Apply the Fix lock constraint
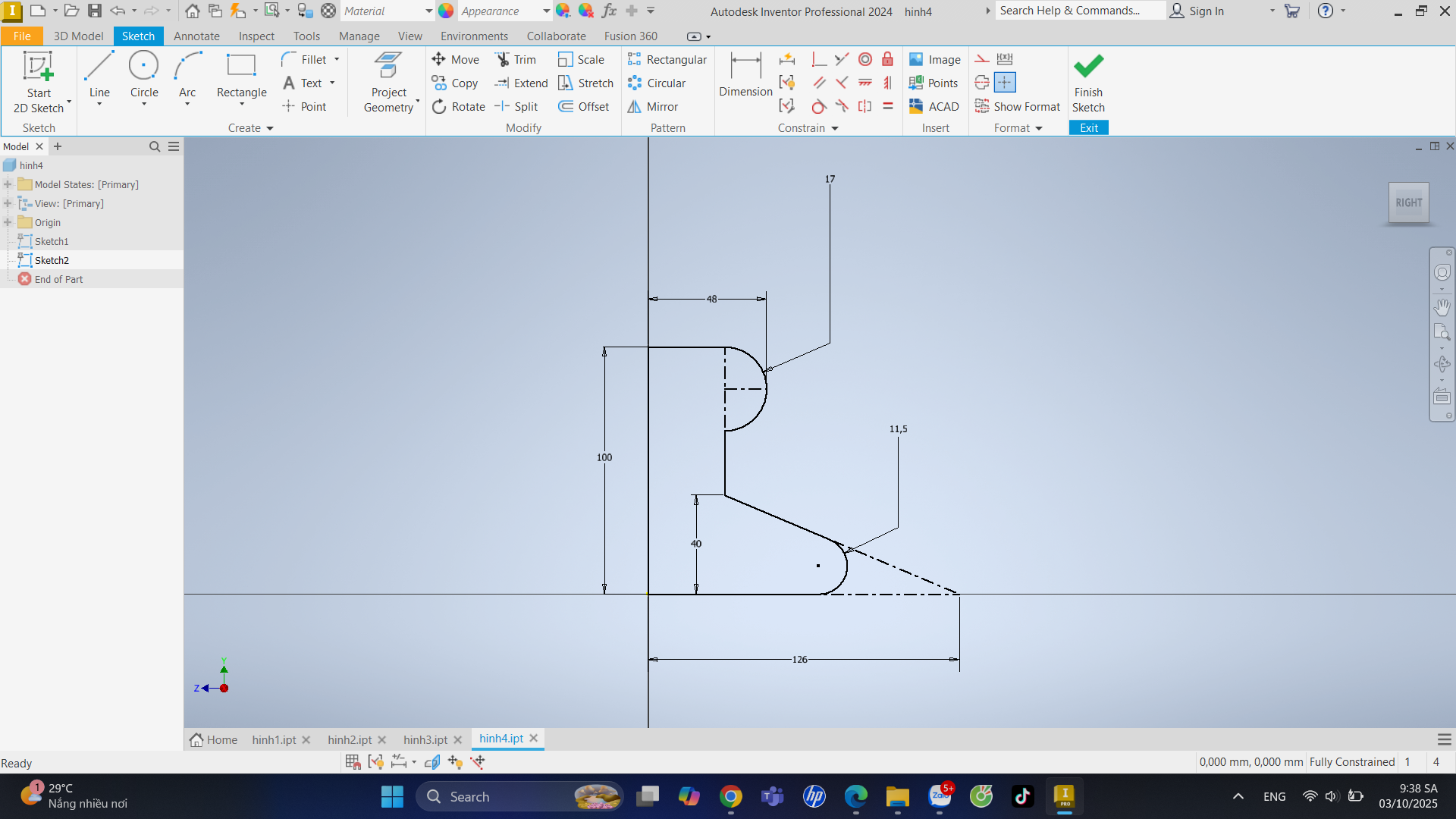The image size is (1456, 819). point(887,60)
